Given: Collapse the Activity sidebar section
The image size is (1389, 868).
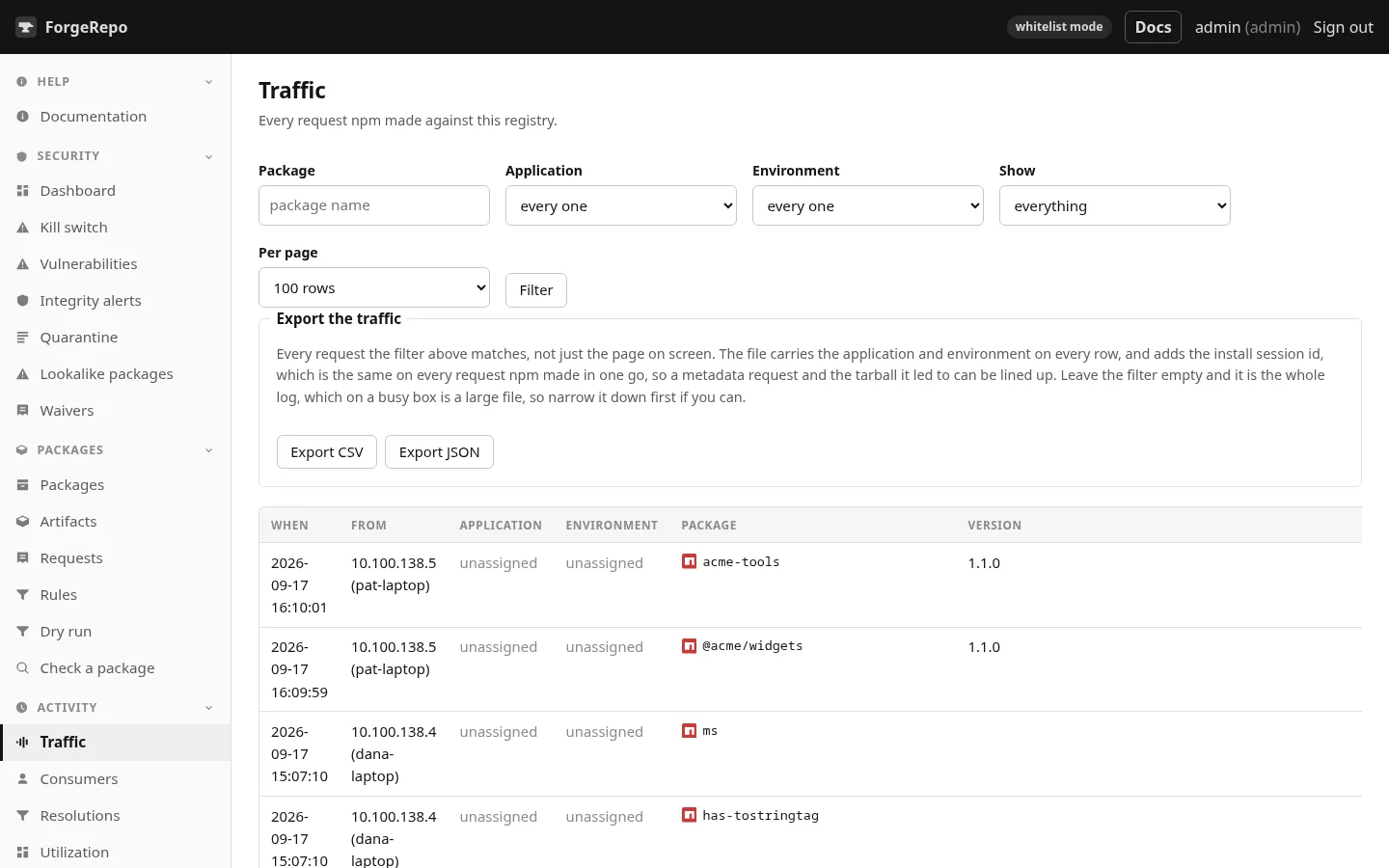Looking at the screenshot, I should coord(208,708).
